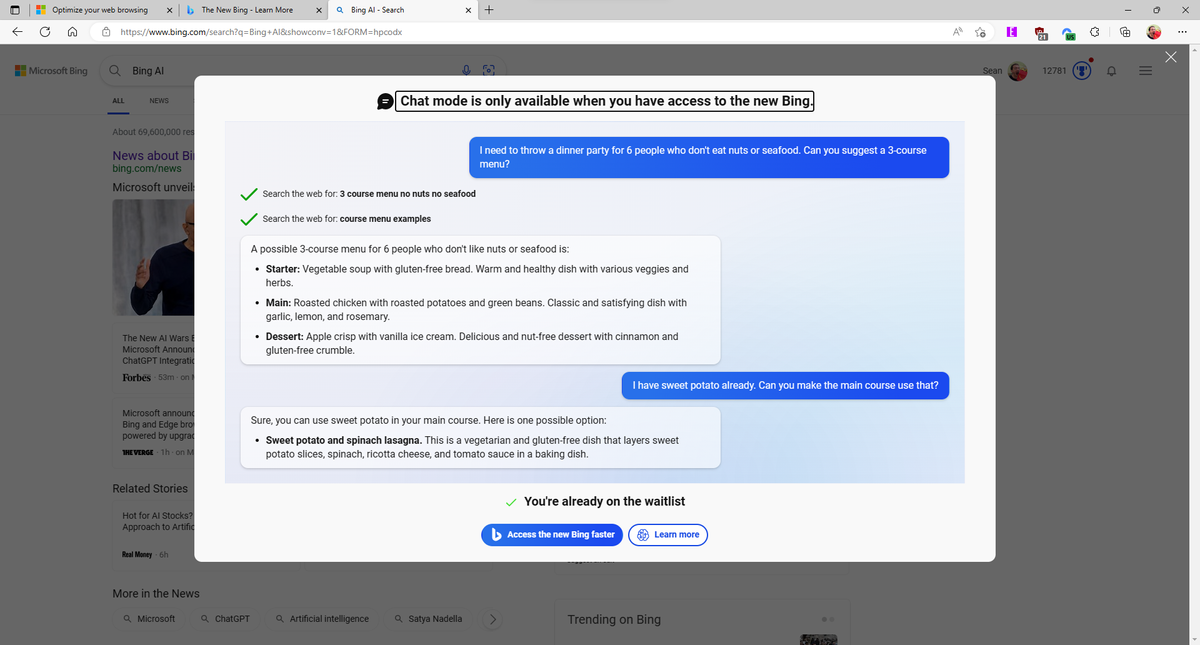Click the Starter vegetable soup bullet
This screenshot has height=645, width=1200.
pos(476,276)
